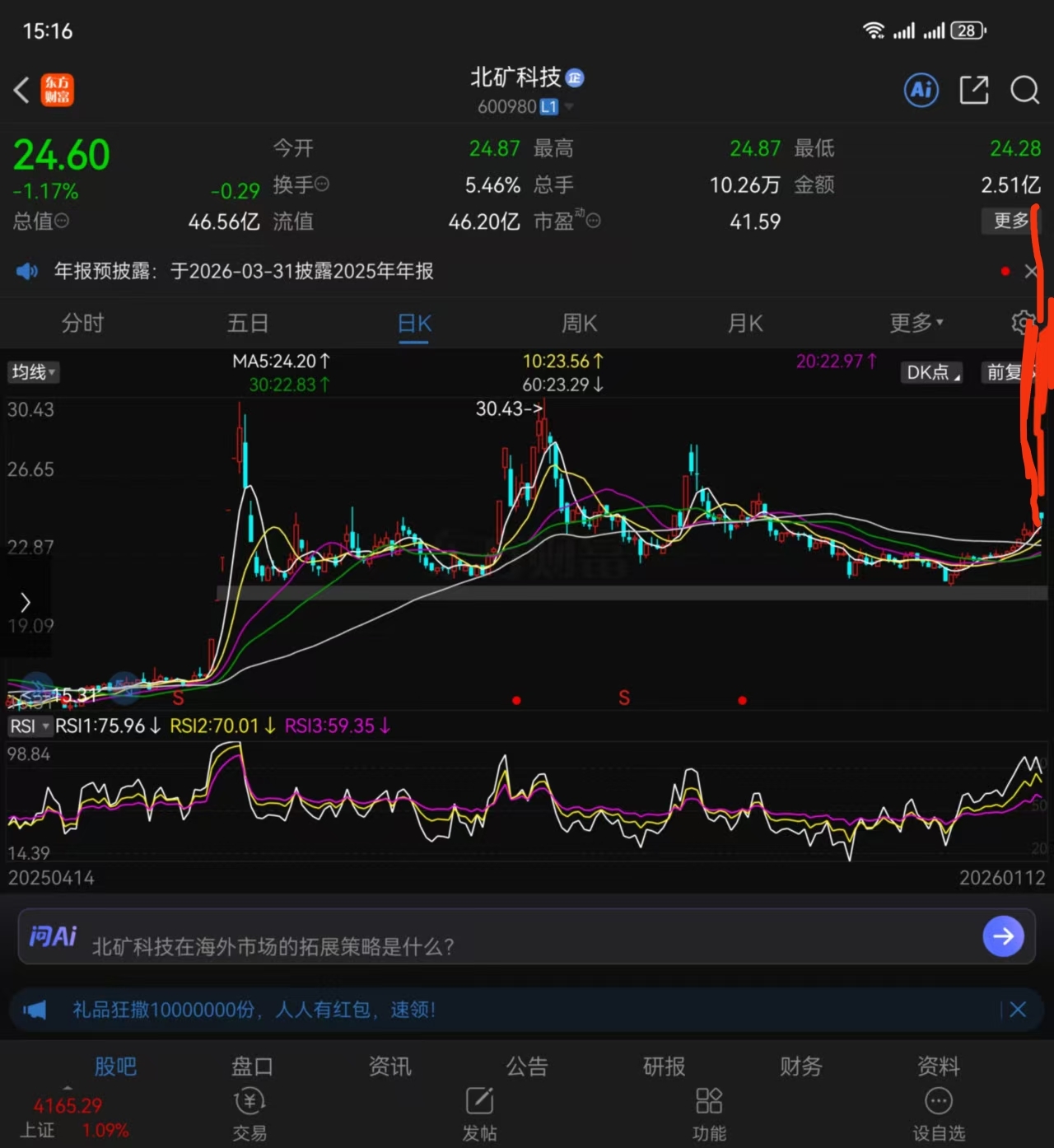Viewport: 1054px width, 1148px height.
Task: Toggle the DK点 signal button
Action: click(x=932, y=372)
